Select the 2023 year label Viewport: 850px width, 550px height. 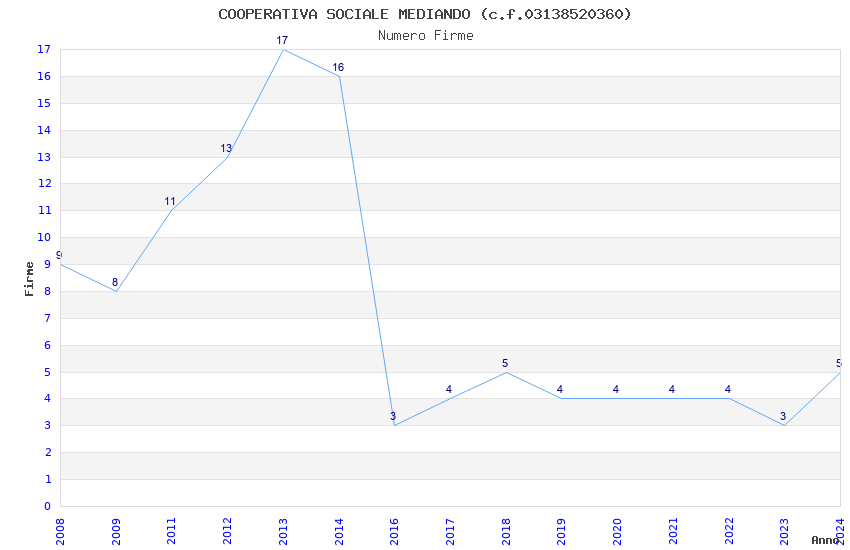[784, 532]
